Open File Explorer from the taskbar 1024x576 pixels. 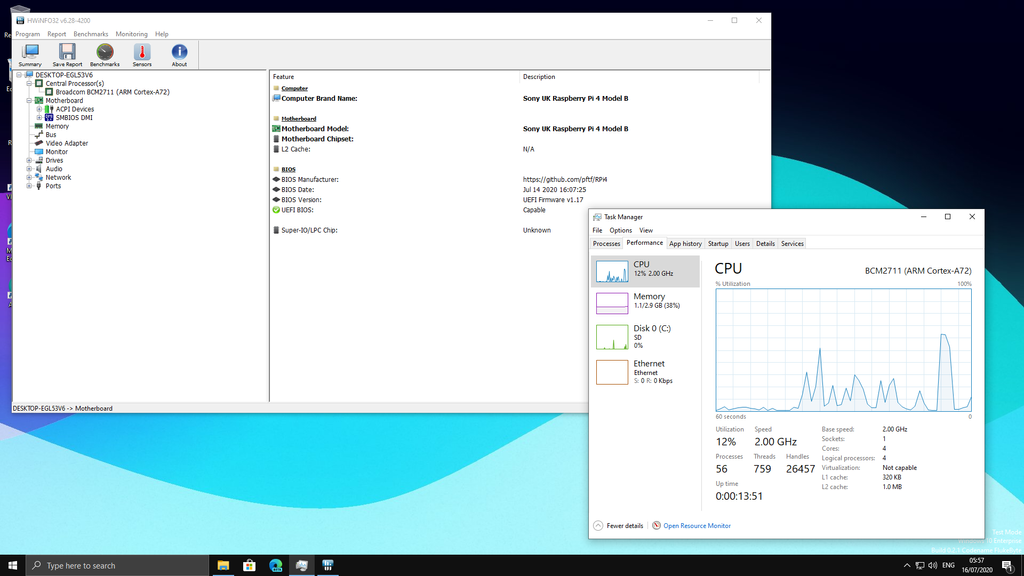tap(222, 564)
